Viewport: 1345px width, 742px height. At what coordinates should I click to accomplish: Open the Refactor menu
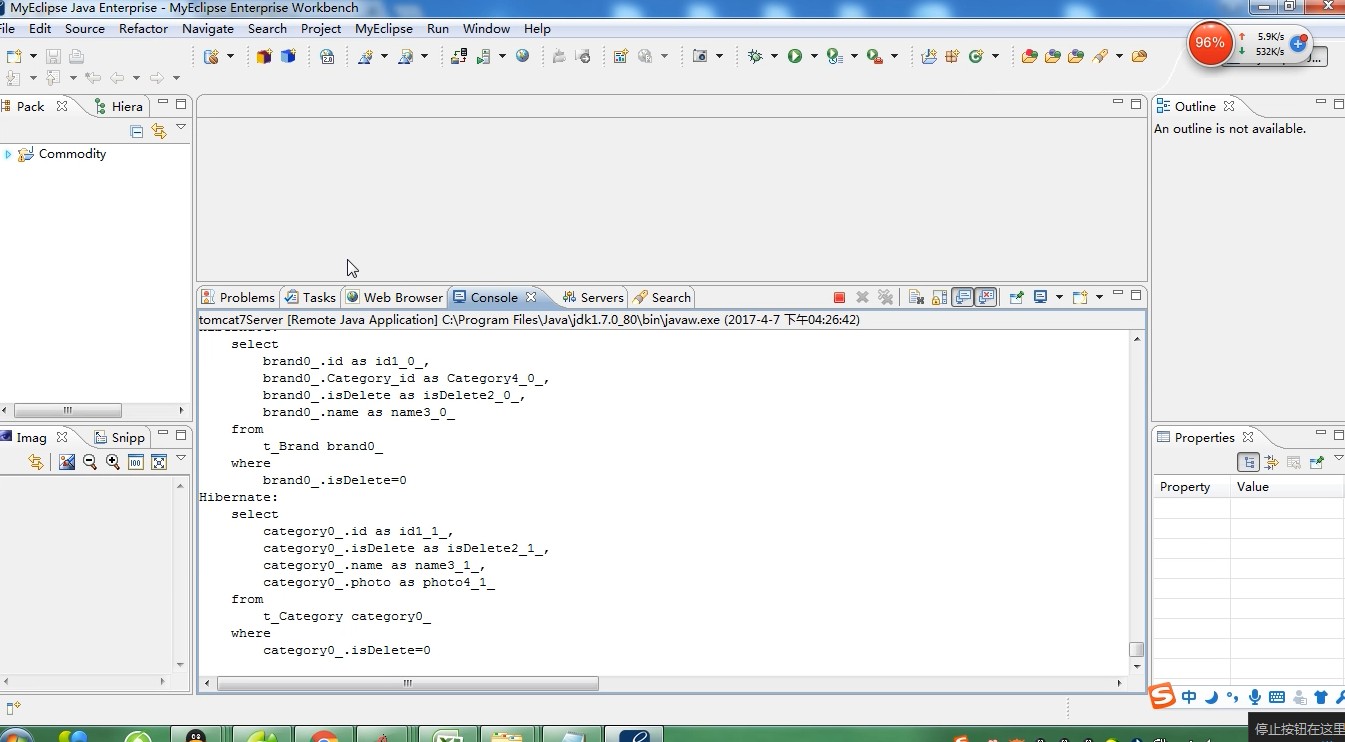click(143, 29)
